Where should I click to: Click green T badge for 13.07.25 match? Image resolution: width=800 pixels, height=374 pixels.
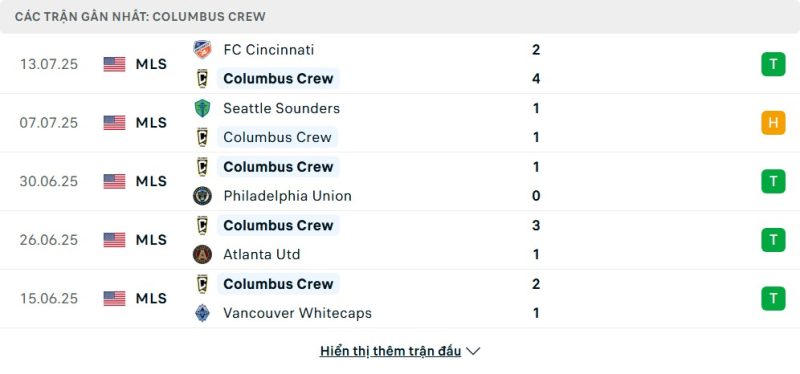[773, 64]
